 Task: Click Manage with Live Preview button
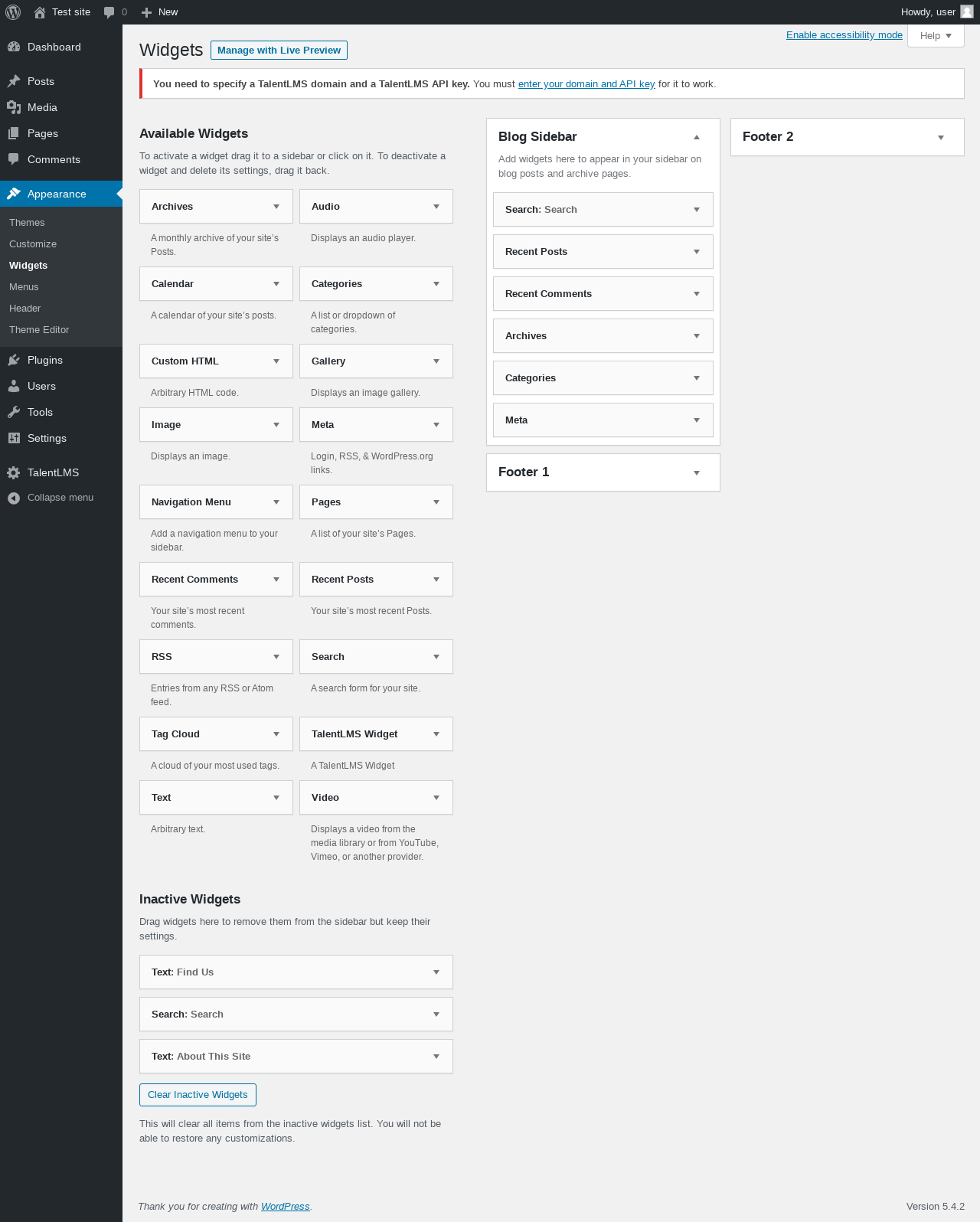coord(279,50)
